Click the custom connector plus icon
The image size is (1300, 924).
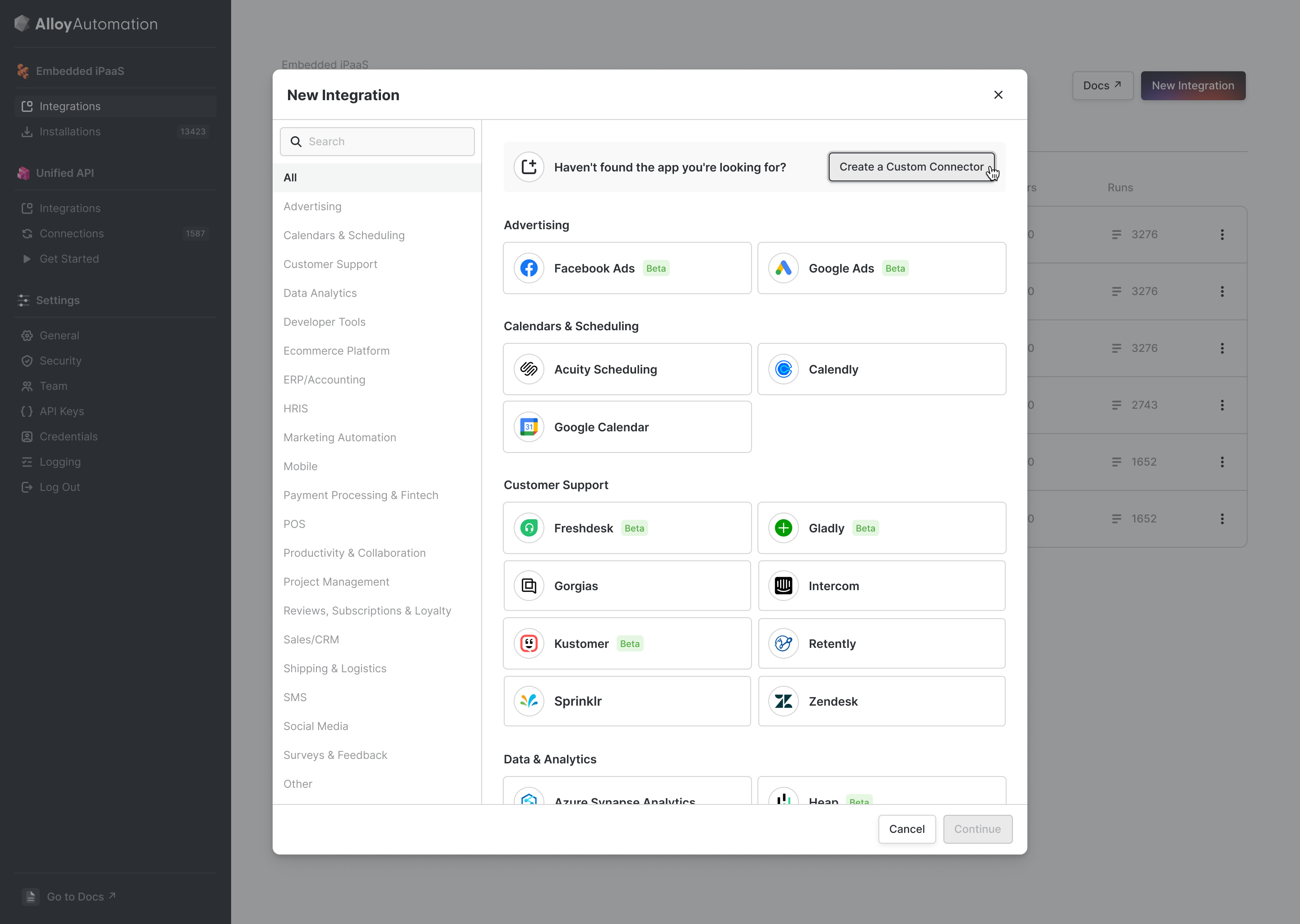coord(529,166)
